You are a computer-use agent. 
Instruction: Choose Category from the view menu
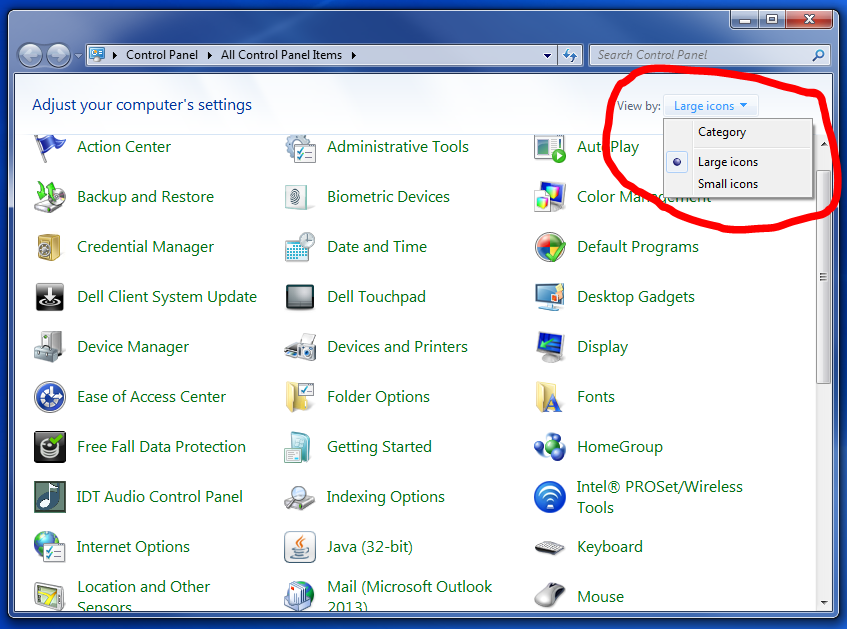[x=738, y=132]
